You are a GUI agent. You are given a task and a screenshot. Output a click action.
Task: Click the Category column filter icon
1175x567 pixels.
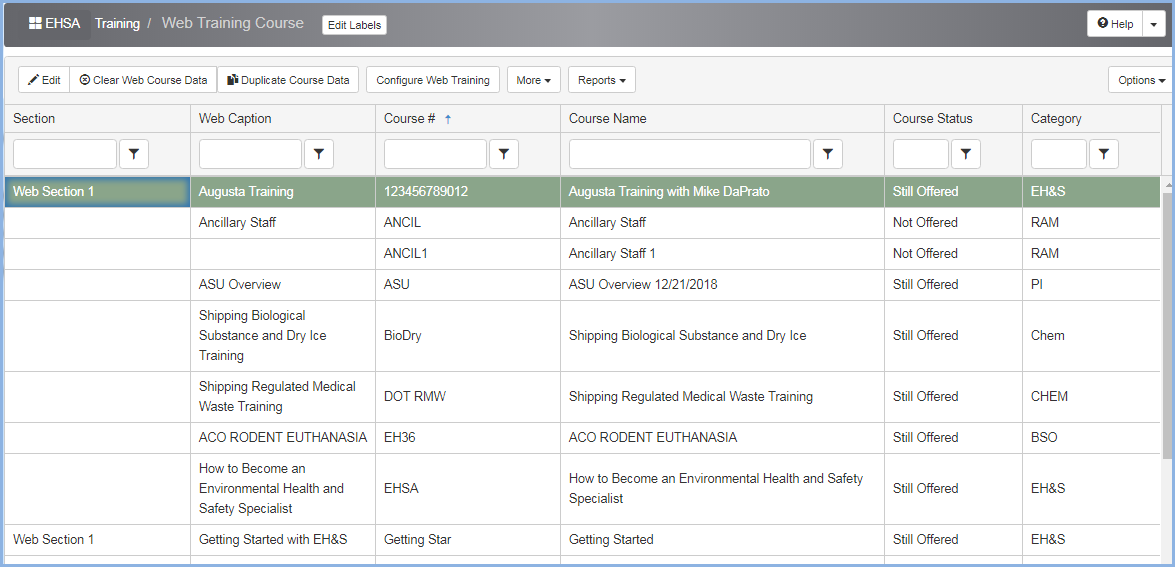(1104, 154)
